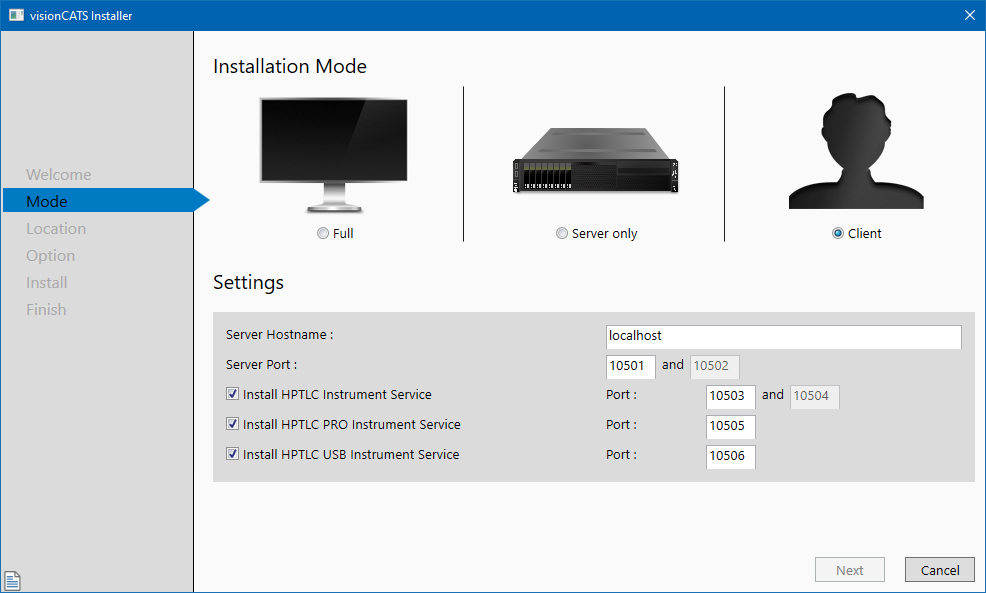Click the monitor image for Full installation
The height and width of the screenshot is (593, 986).
point(333,153)
